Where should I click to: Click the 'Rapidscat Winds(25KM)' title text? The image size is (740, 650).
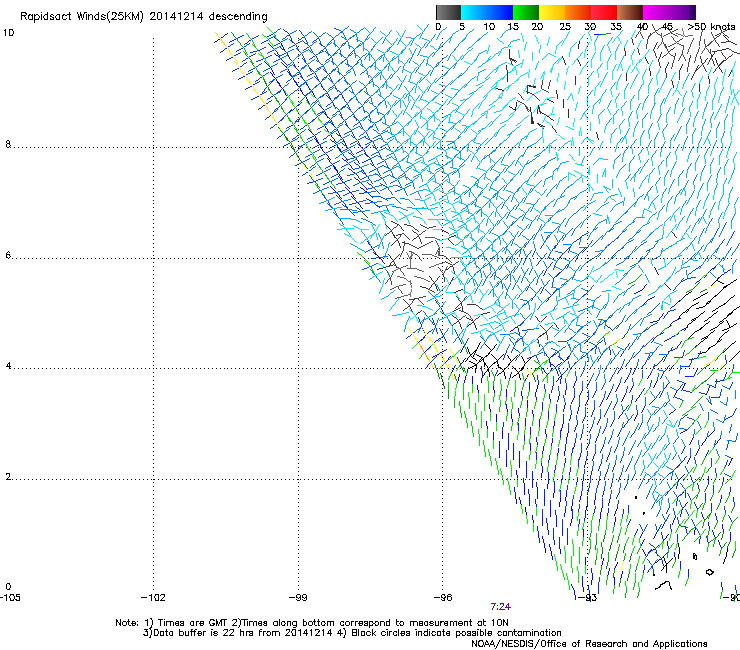click(82, 17)
